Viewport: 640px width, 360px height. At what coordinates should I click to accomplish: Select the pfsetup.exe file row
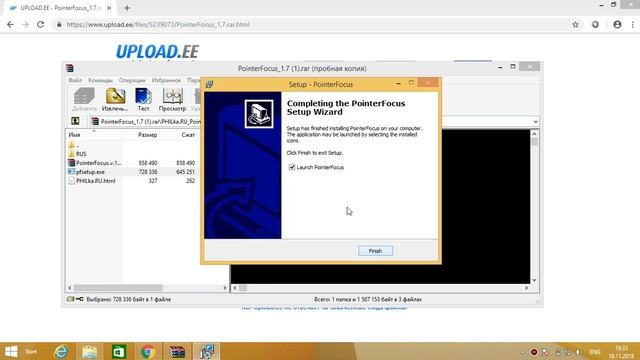(x=133, y=172)
